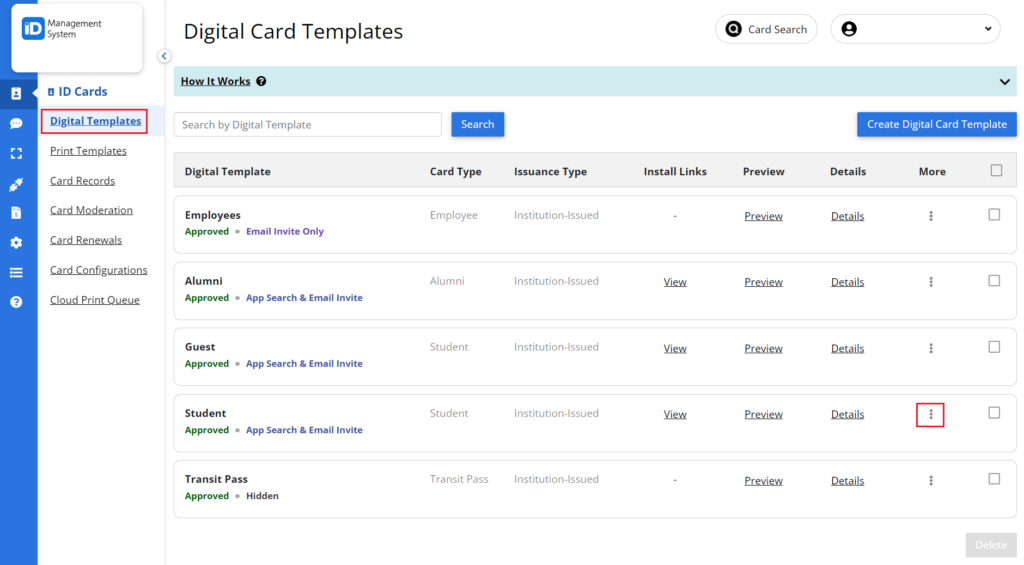This screenshot has height=565, width=1024.
Task: Open the help question mark sidebar icon
Action: click(16, 302)
